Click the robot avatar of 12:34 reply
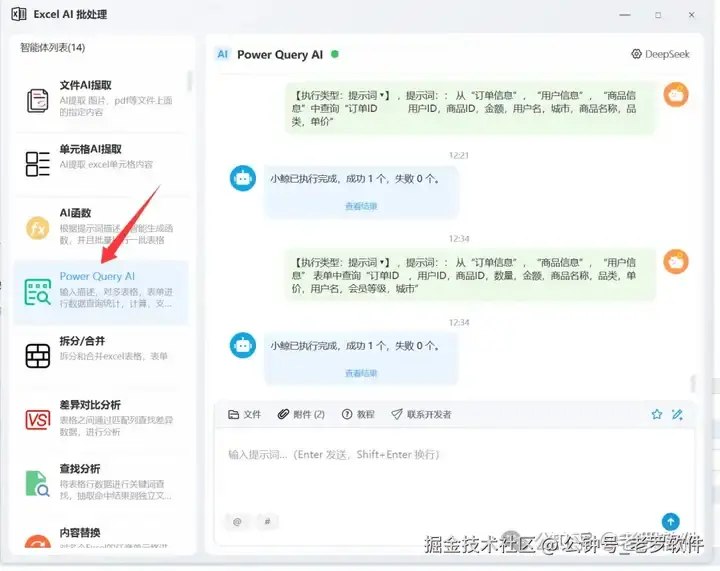720x571 pixels. click(243, 345)
